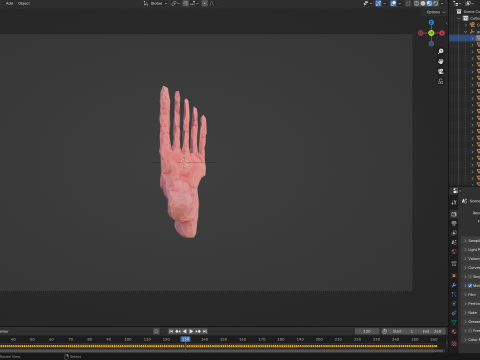Click the blue current frame marker in timeline
This screenshot has height=360, width=480.
[185, 339]
